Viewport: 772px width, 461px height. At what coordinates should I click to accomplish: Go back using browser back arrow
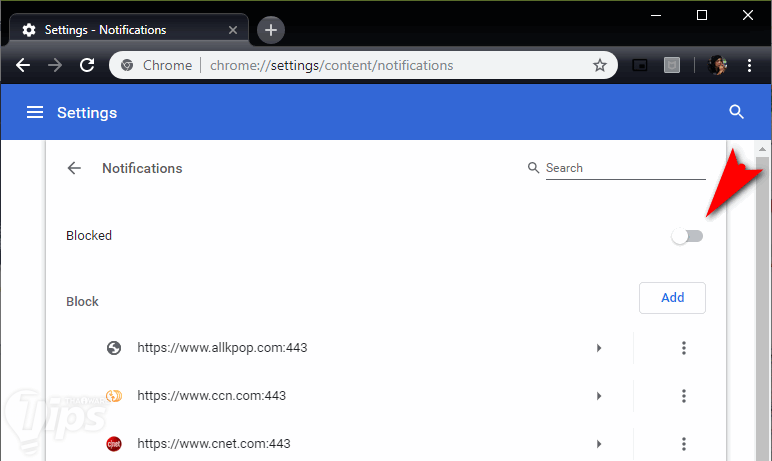point(23,65)
